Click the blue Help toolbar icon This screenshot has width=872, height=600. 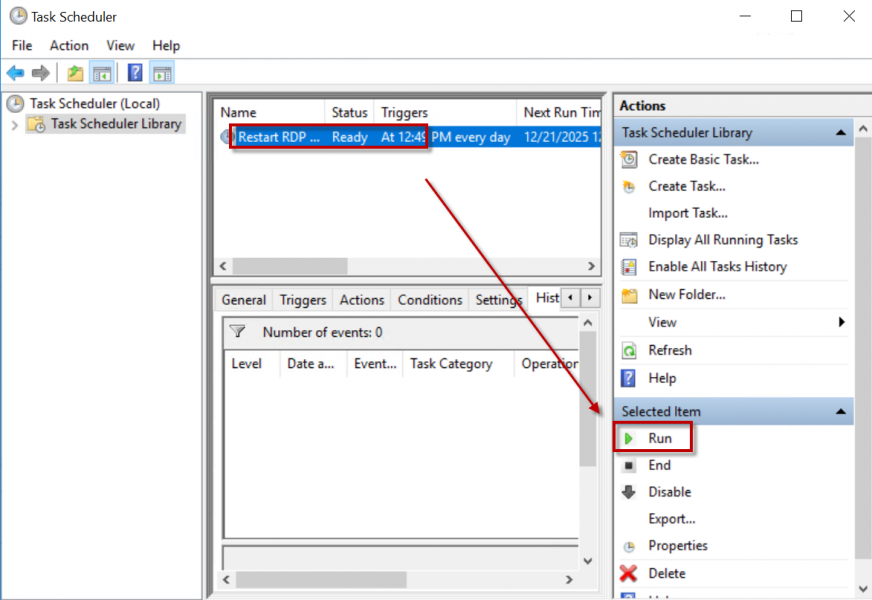click(135, 73)
